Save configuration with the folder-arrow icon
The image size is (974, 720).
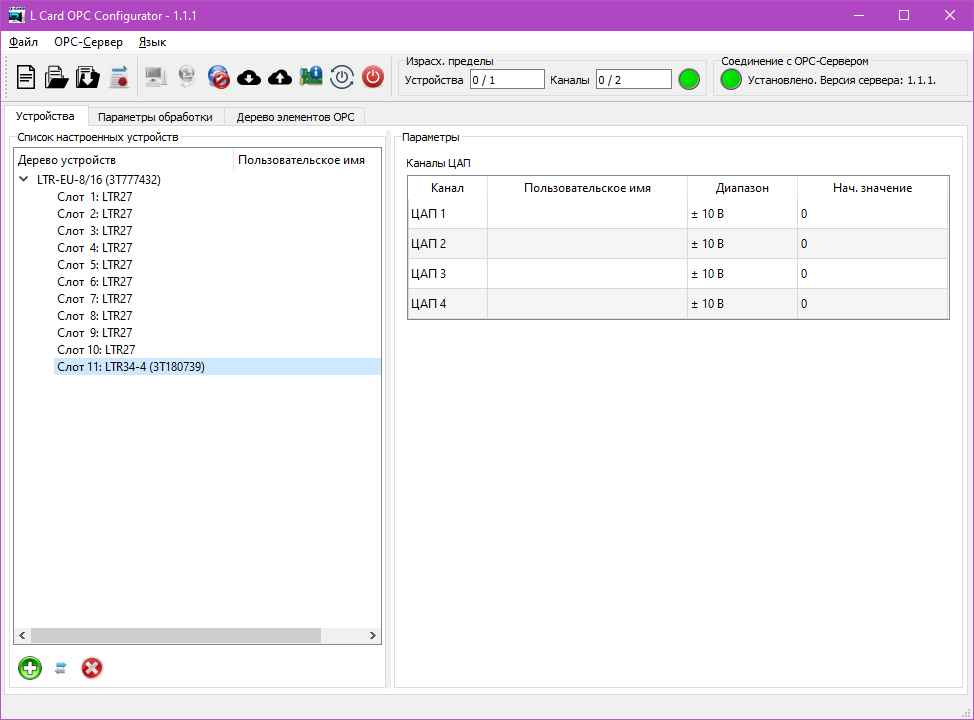coord(88,78)
